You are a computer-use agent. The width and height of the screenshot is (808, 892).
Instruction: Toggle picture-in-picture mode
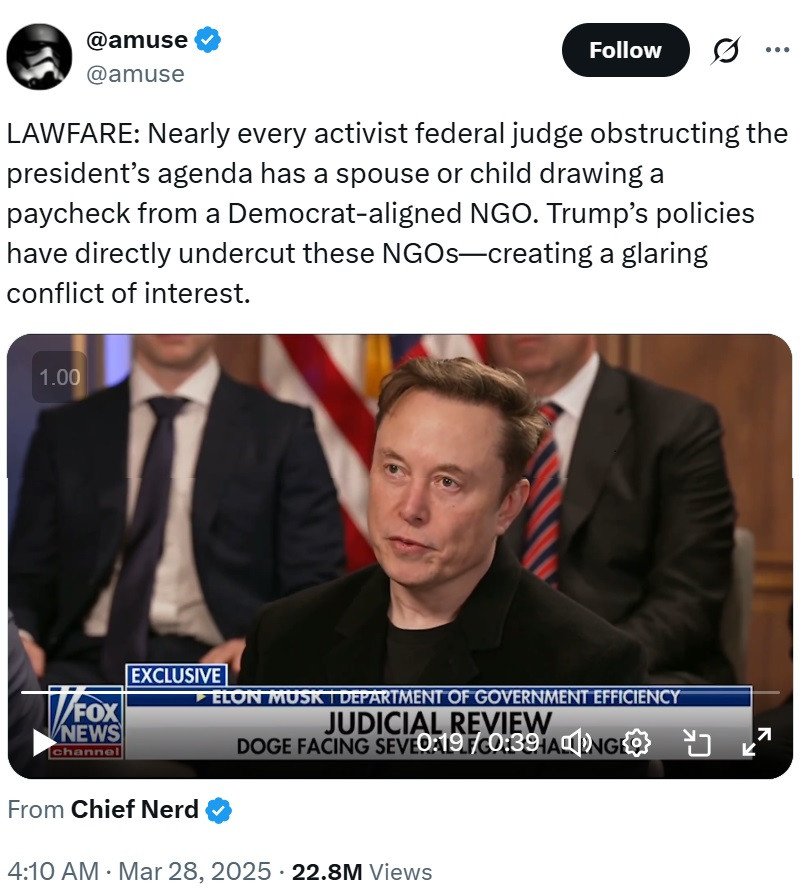pyautogui.click(x=695, y=742)
